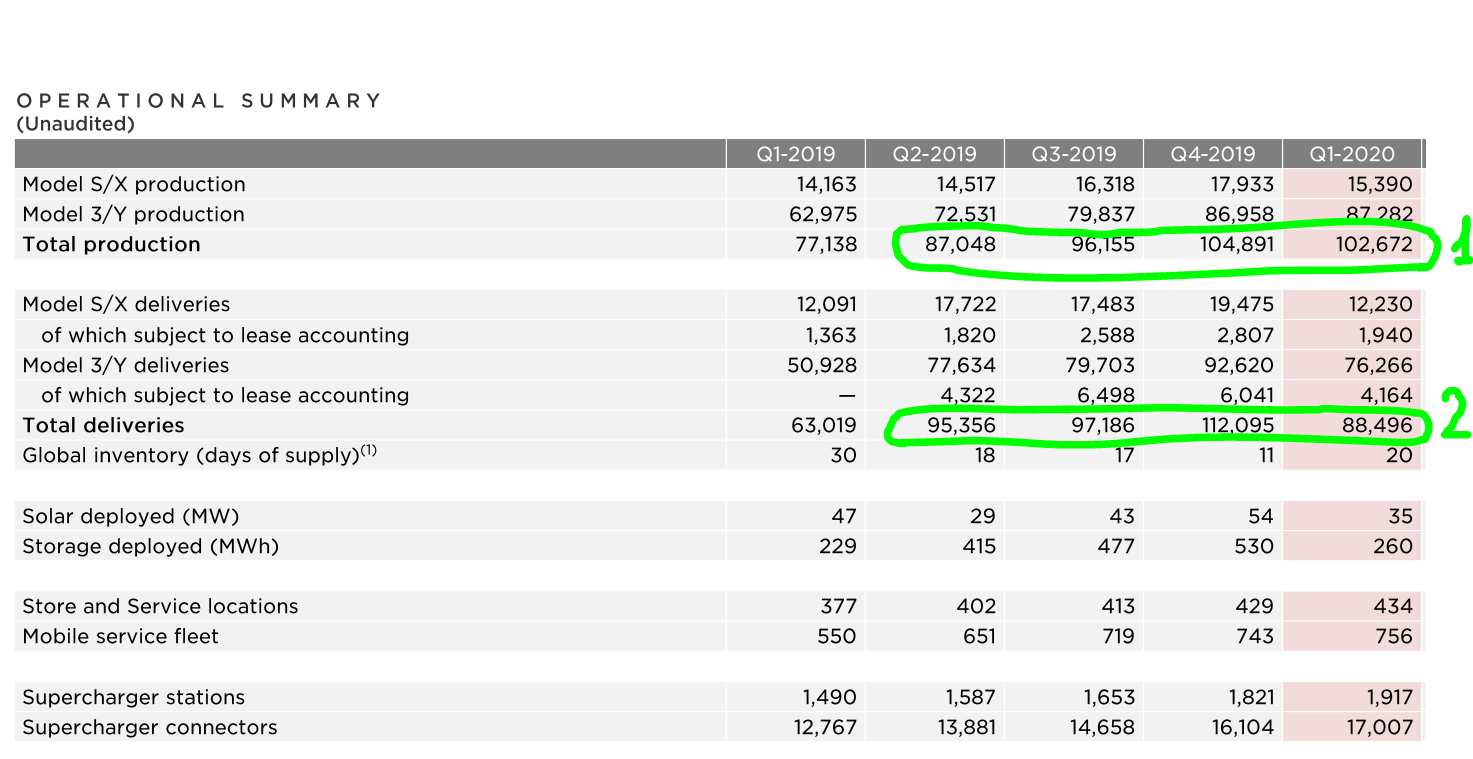Click the value 19,475 for S/X deliveries
This screenshot has width=1473, height=759.
coord(1242,304)
